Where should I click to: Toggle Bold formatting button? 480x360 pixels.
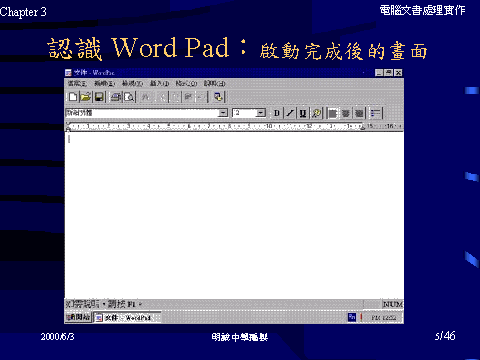pos(277,113)
